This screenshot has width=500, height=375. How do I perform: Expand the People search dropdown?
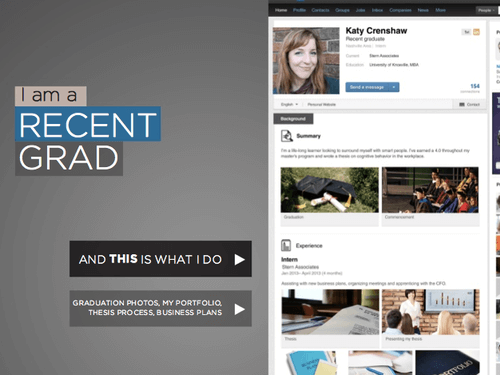point(486,10)
